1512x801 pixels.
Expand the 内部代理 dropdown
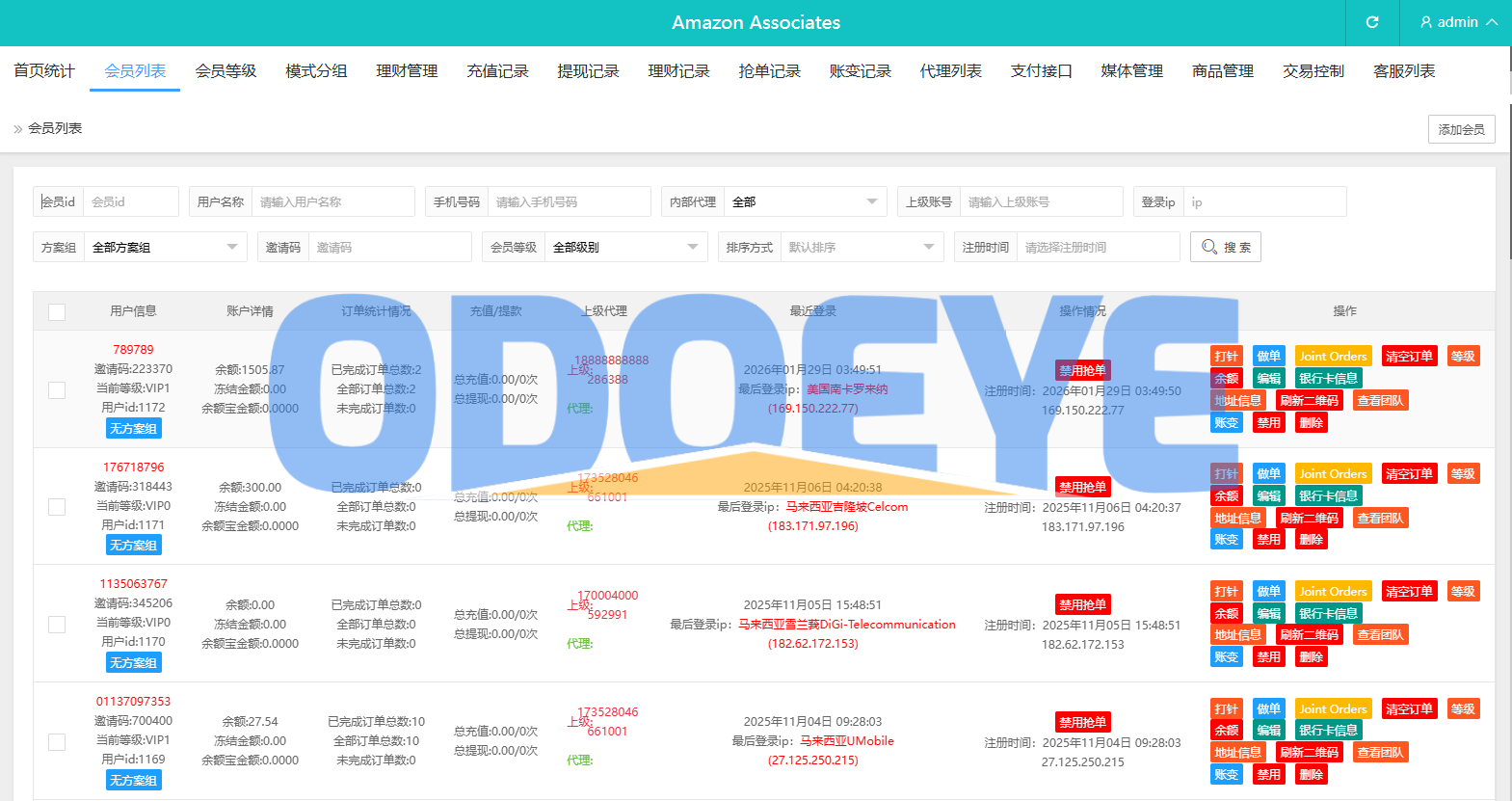[x=805, y=201]
